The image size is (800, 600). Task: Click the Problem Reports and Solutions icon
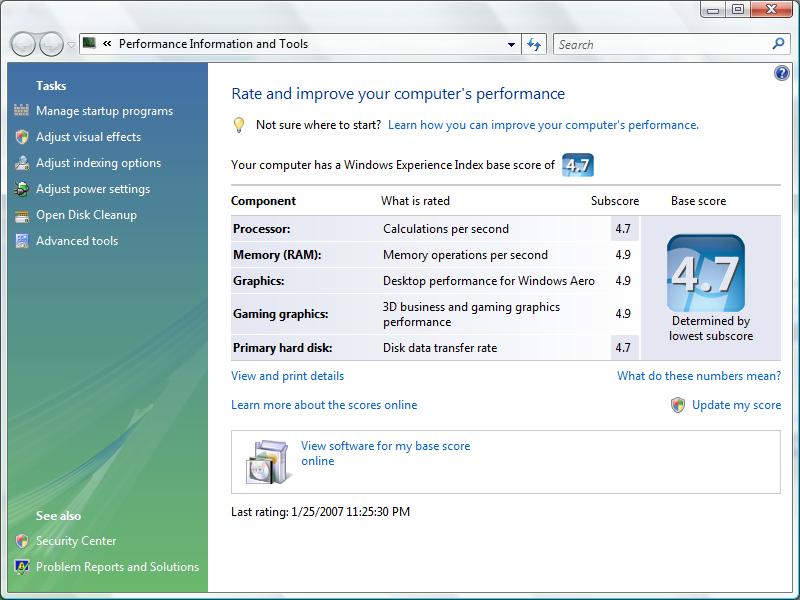pos(21,567)
